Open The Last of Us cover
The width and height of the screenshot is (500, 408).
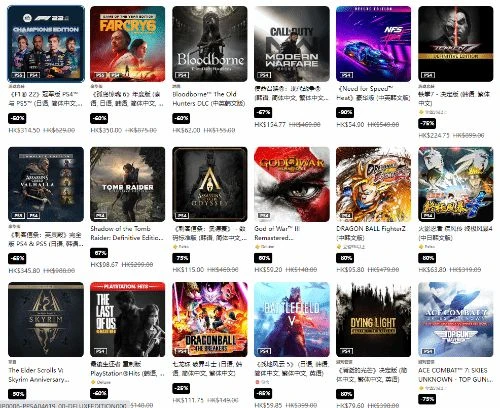click(128, 320)
